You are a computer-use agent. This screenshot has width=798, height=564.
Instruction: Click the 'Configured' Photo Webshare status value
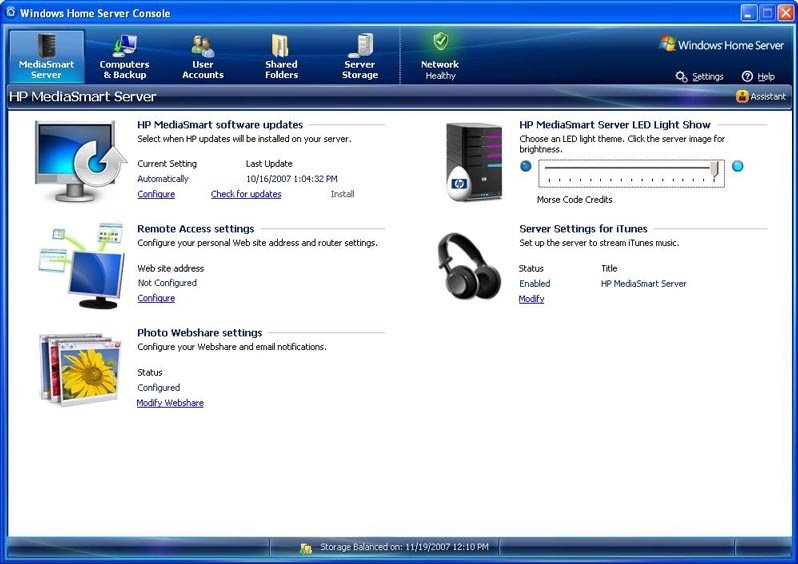point(158,387)
